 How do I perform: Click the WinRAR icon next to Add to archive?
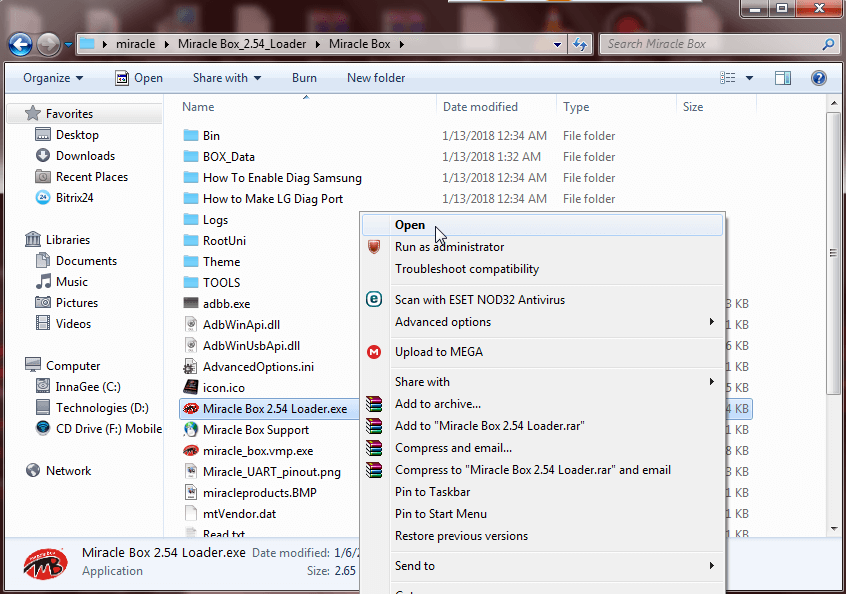[x=374, y=404]
